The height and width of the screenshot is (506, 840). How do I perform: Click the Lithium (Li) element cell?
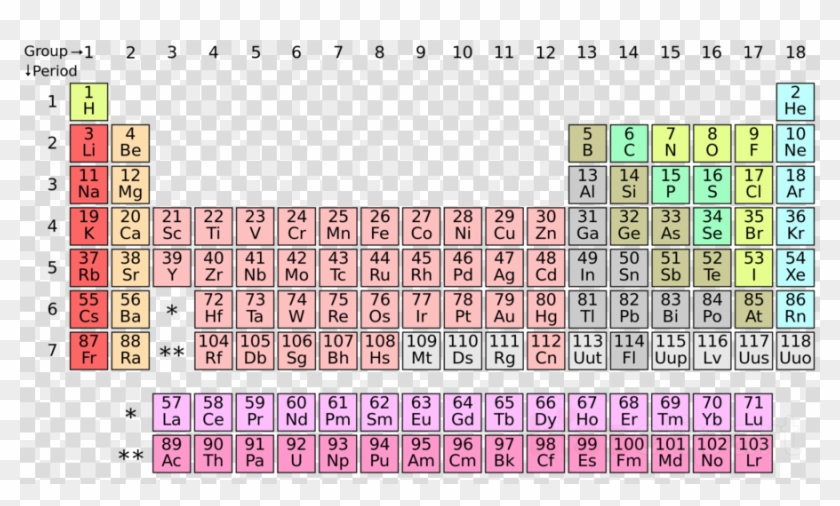click(89, 143)
